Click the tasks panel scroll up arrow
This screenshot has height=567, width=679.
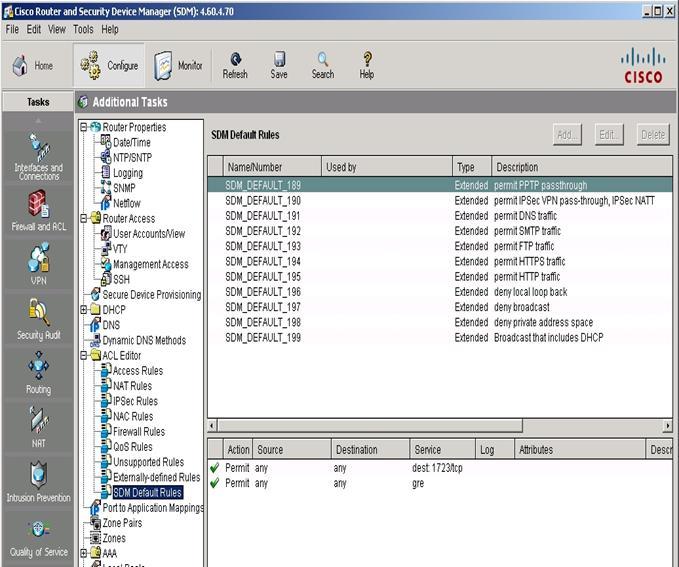point(38,121)
